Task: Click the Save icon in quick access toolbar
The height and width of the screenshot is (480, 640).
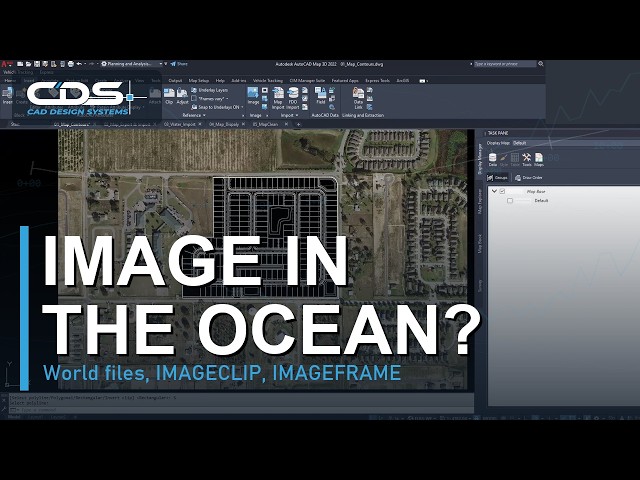Action: pos(37,64)
